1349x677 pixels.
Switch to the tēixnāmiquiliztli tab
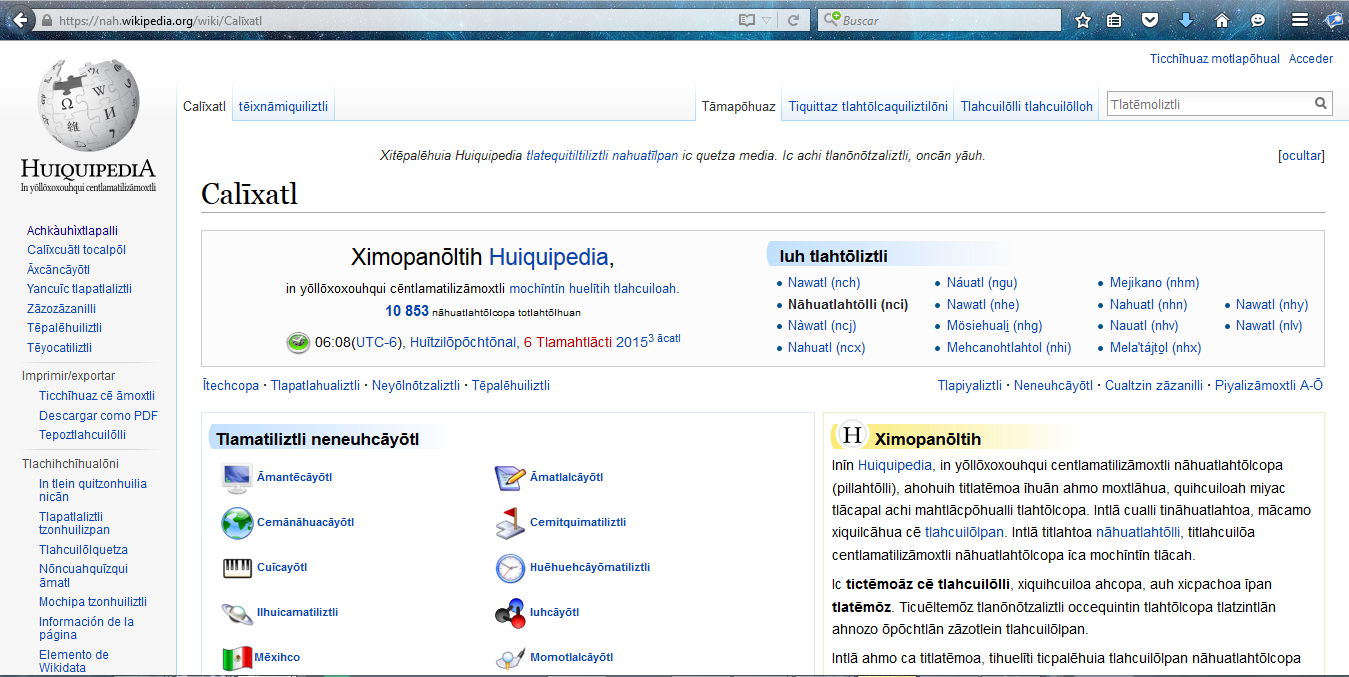coord(283,106)
